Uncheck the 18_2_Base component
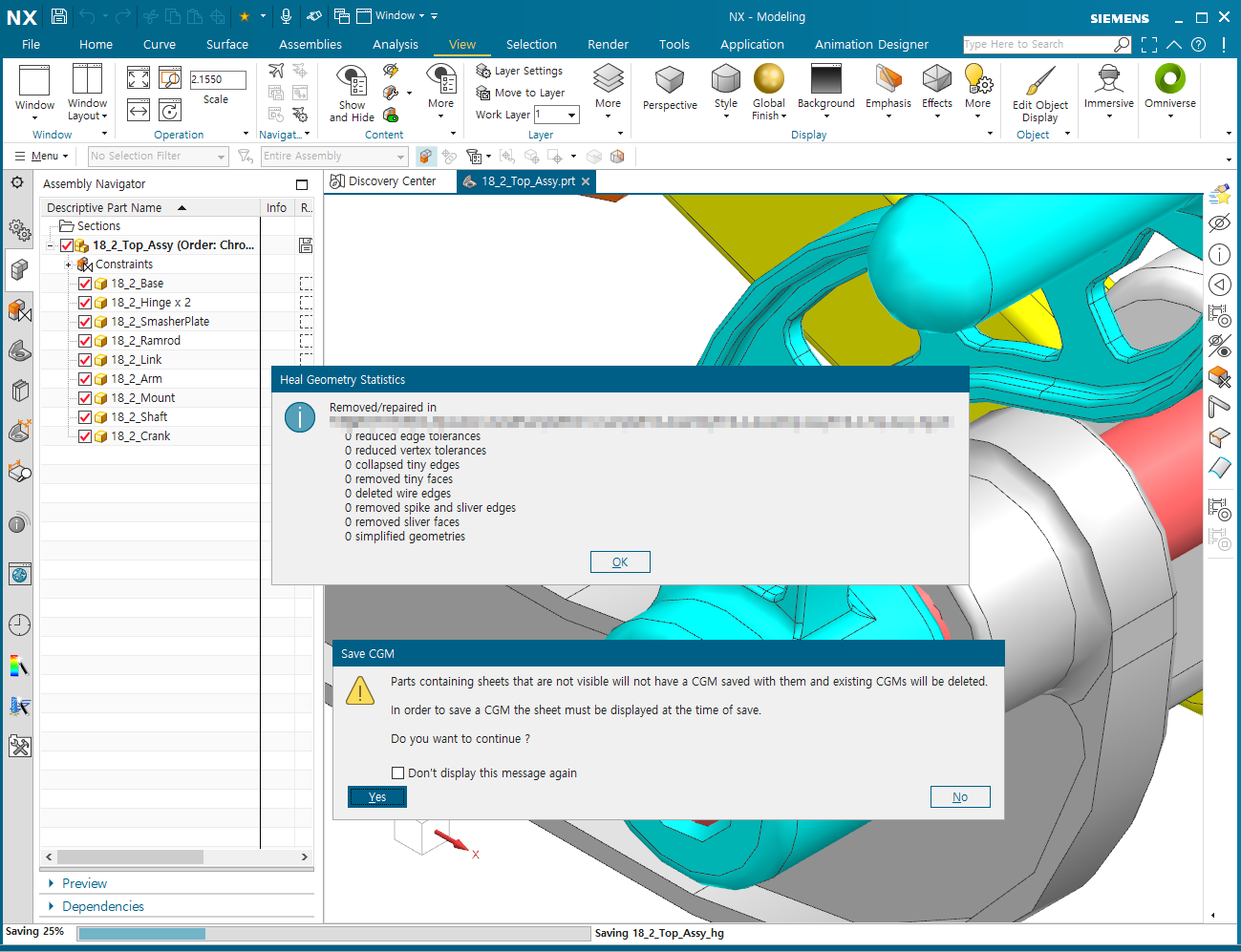 pyautogui.click(x=85, y=284)
